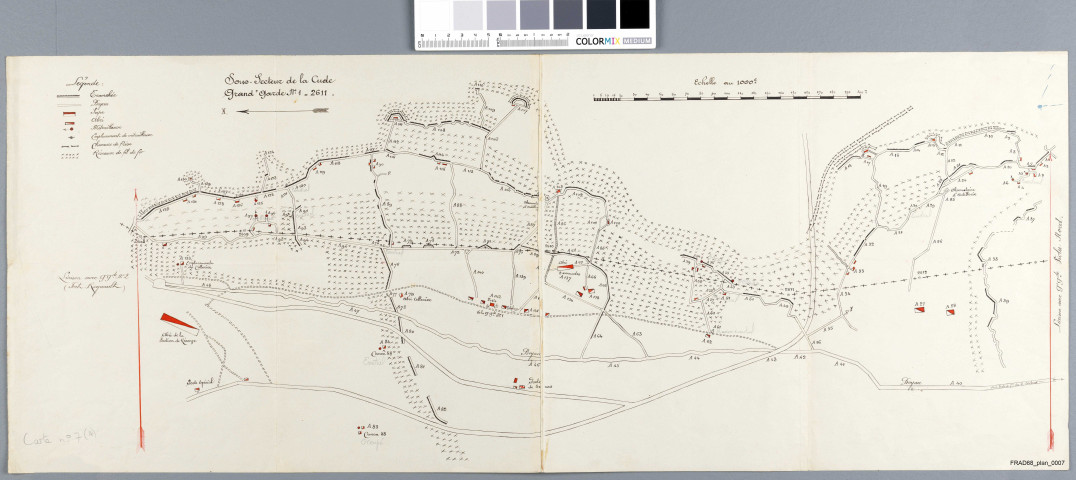Click the red vertical arrow on right edge

(x=1050, y=300)
